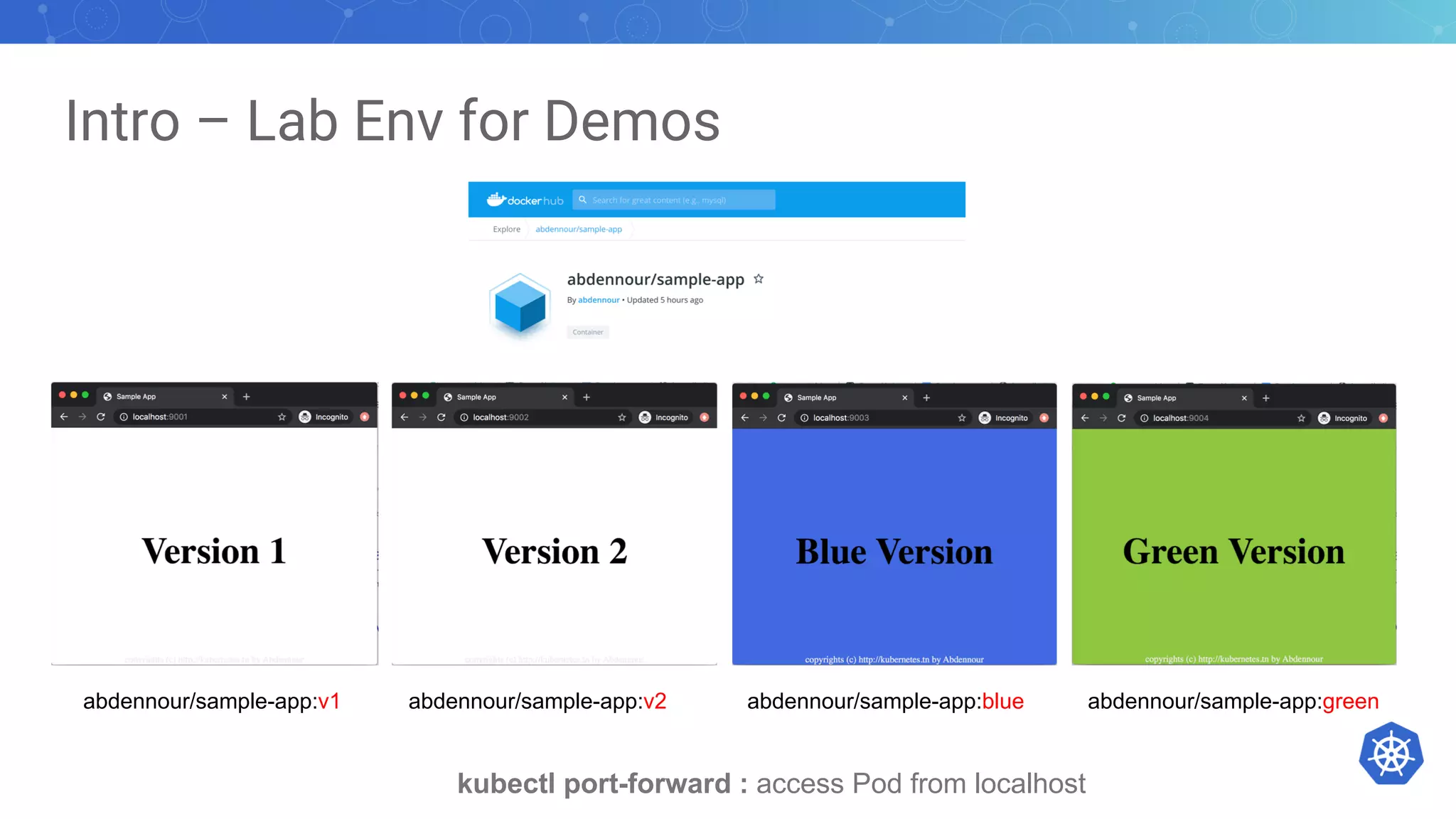Click the Incognito icon in localhost:9004 window
This screenshot has height=819, width=1456.
pyautogui.click(x=1324, y=418)
